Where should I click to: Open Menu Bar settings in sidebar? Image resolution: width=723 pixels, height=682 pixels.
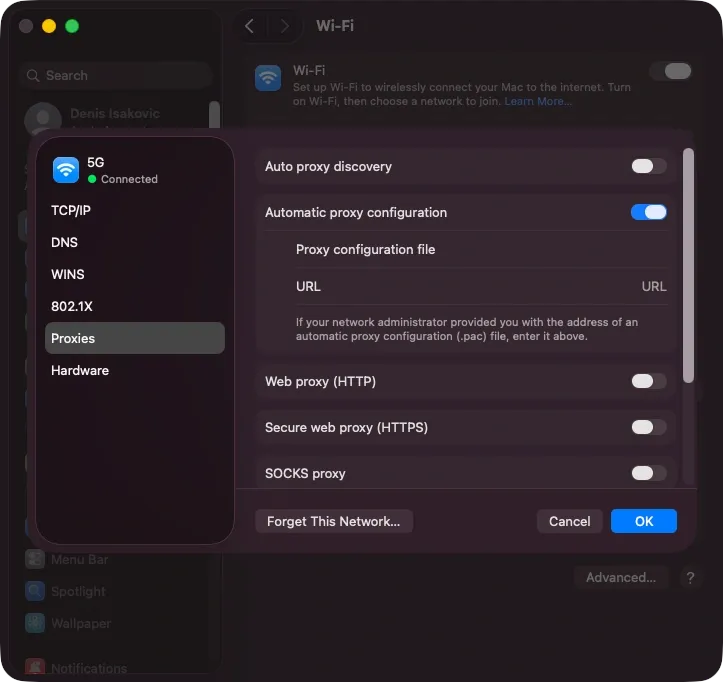(80, 559)
